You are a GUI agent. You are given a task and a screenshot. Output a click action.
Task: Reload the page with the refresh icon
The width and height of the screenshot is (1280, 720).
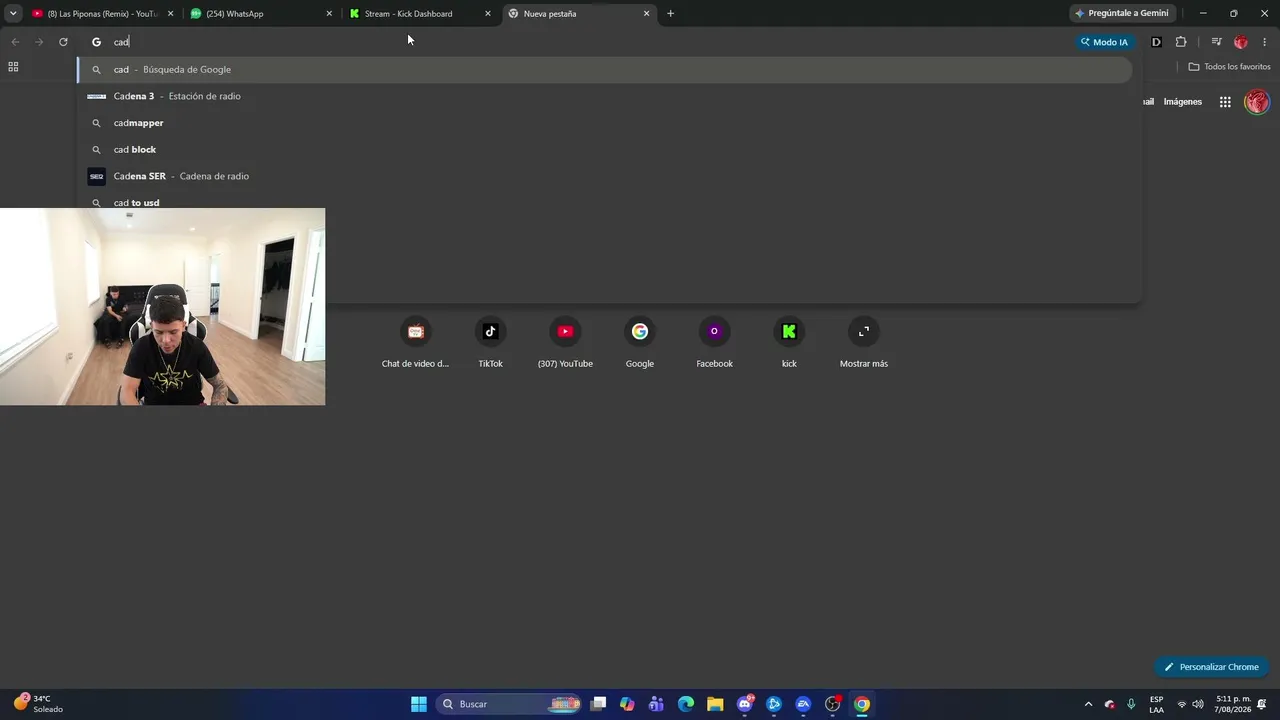(63, 42)
